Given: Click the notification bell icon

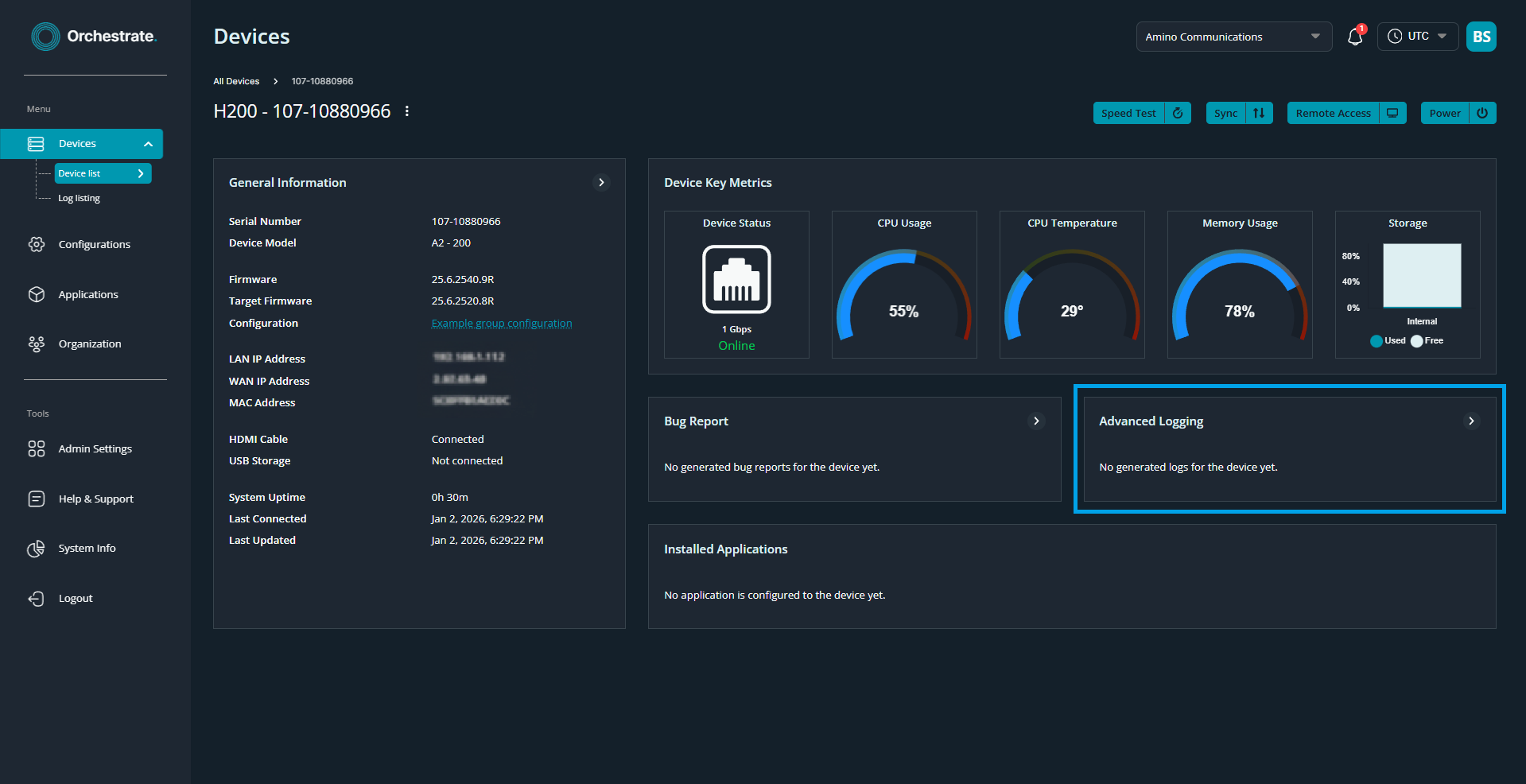Looking at the screenshot, I should [1354, 37].
